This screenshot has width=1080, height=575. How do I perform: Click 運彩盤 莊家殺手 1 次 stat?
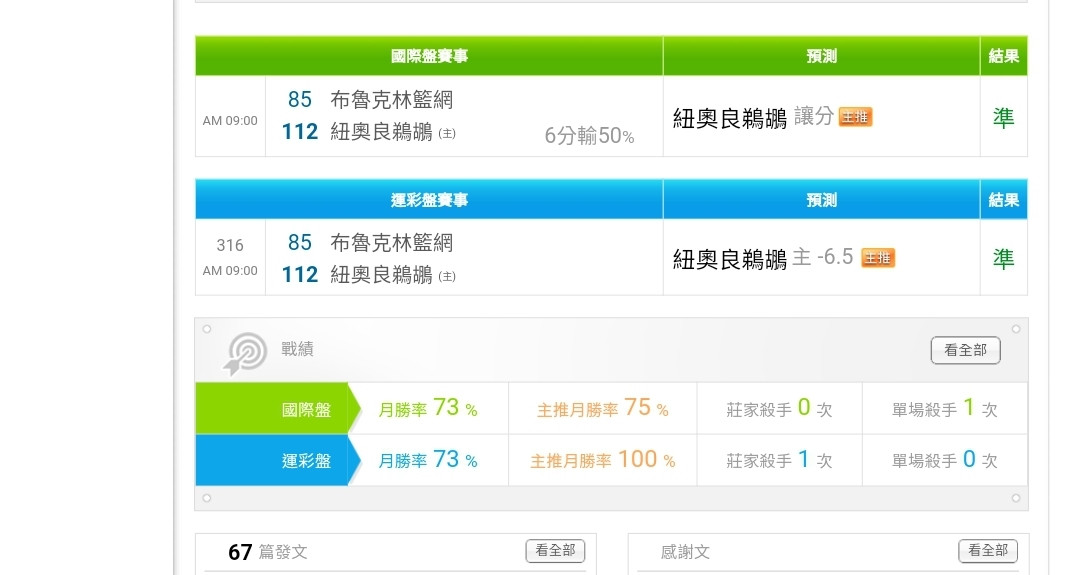779,461
